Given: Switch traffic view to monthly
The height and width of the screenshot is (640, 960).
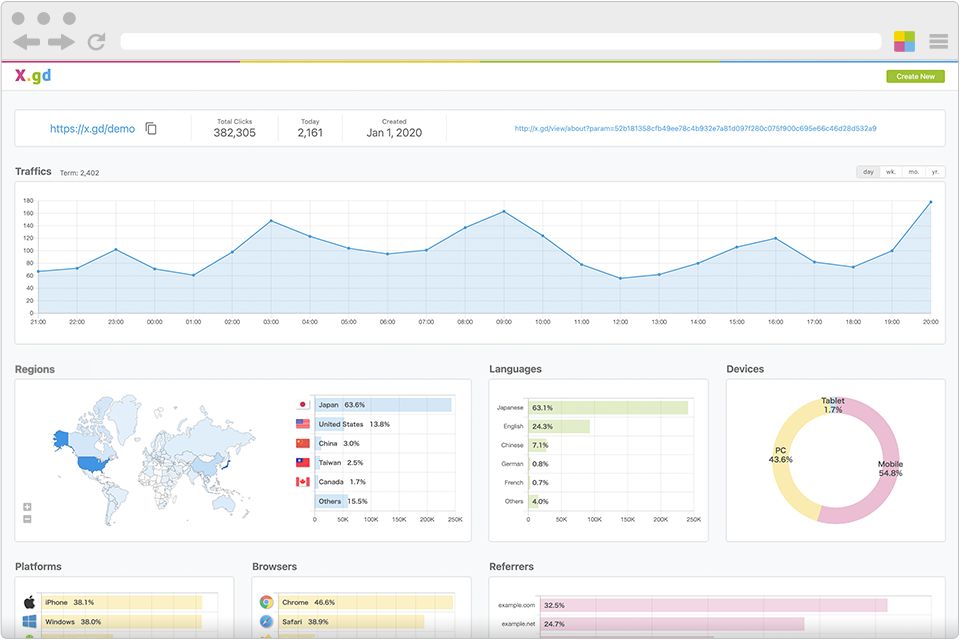Looking at the screenshot, I should [911, 171].
